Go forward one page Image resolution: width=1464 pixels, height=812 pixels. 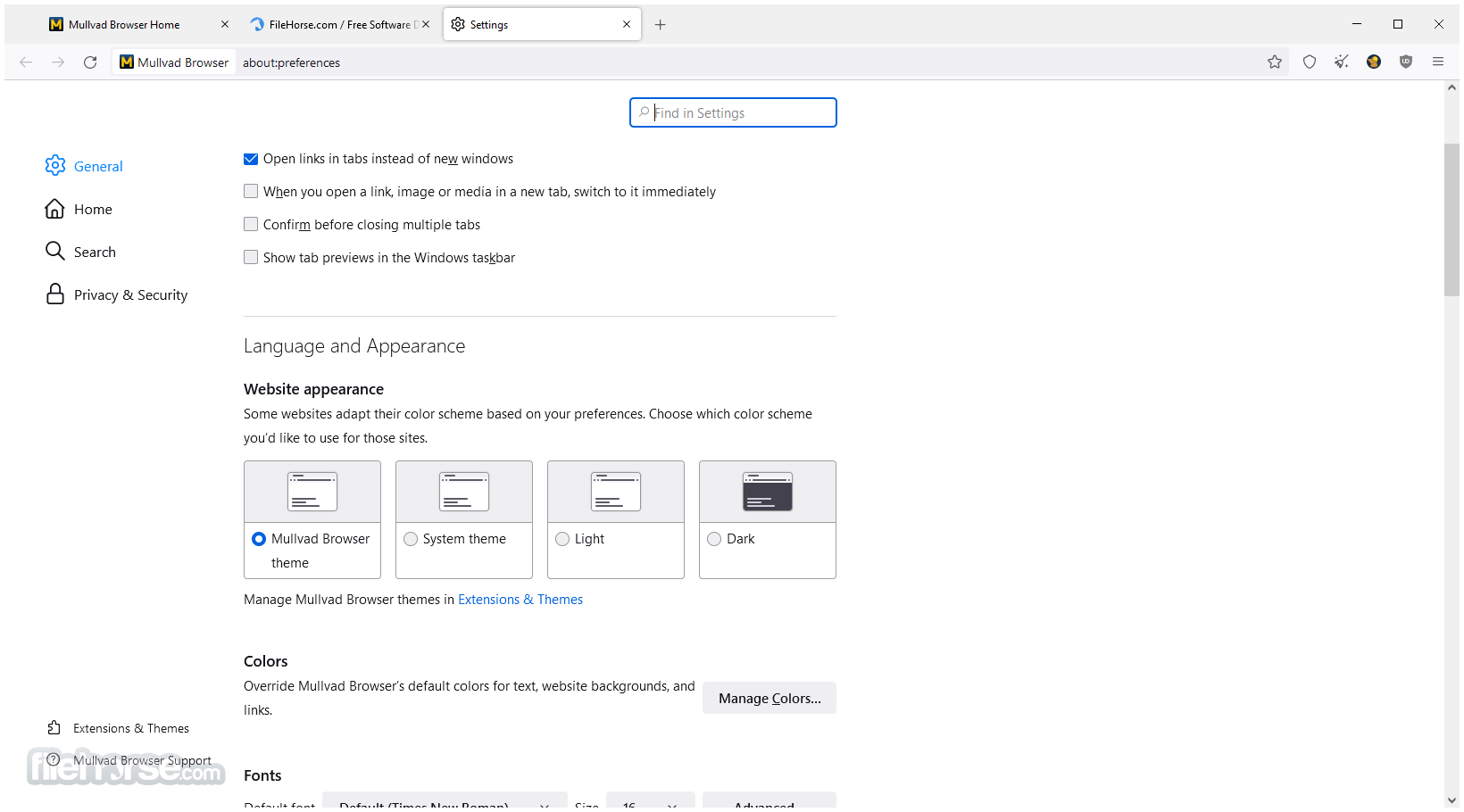pos(58,62)
